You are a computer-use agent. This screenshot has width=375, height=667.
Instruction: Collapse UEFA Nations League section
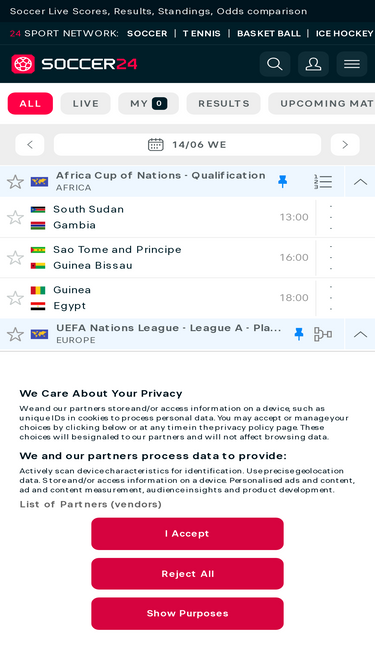pyautogui.click(x=360, y=334)
